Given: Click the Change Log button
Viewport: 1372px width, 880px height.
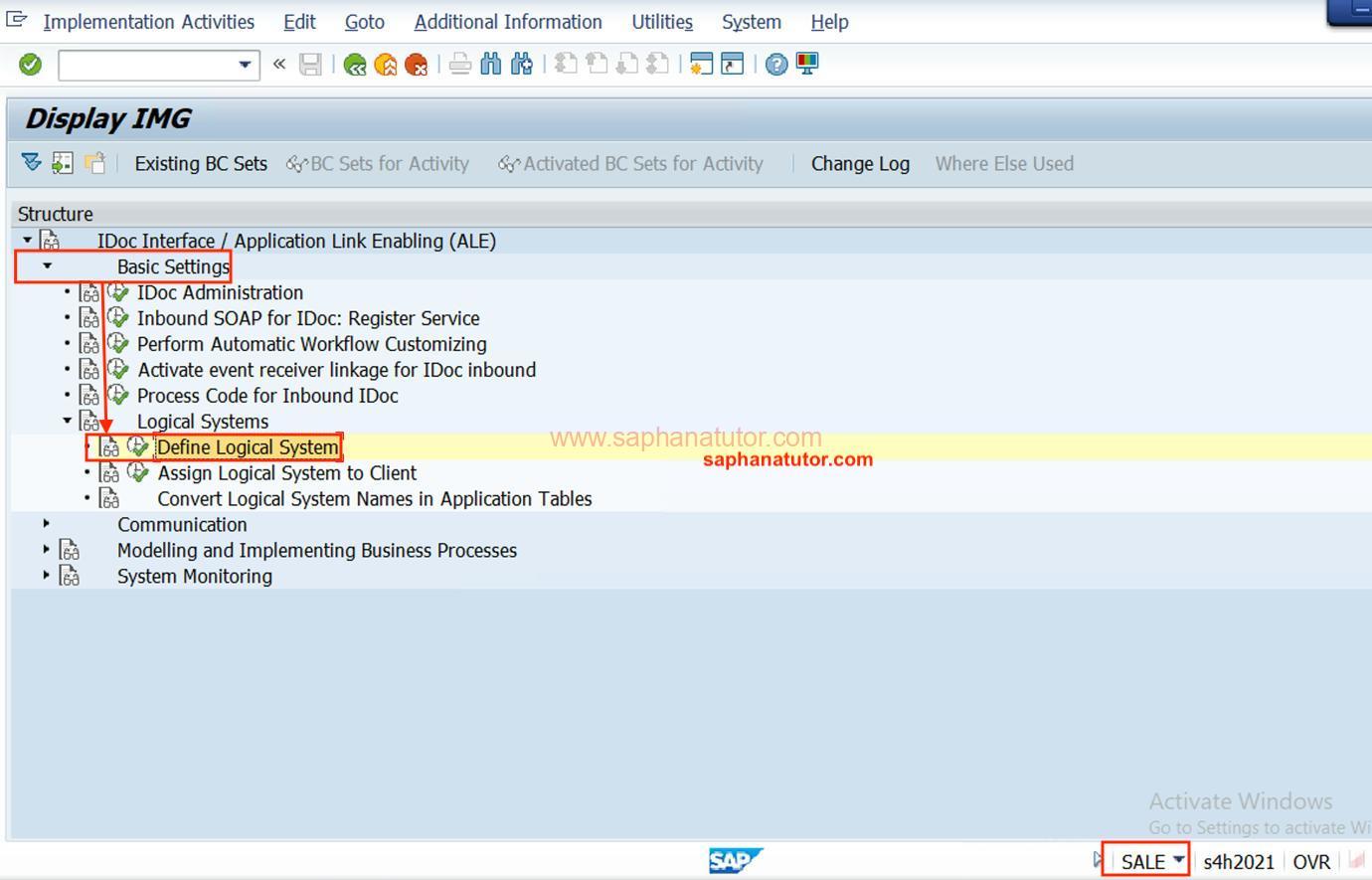Looking at the screenshot, I should pos(860,164).
